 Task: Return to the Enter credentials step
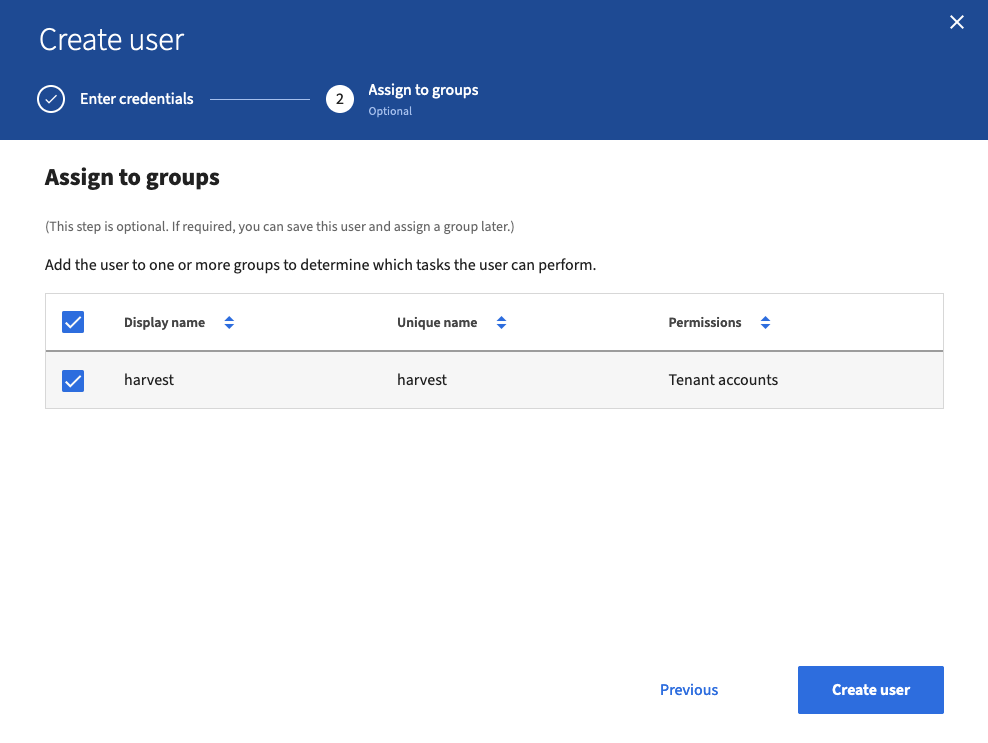(x=136, y=99)
